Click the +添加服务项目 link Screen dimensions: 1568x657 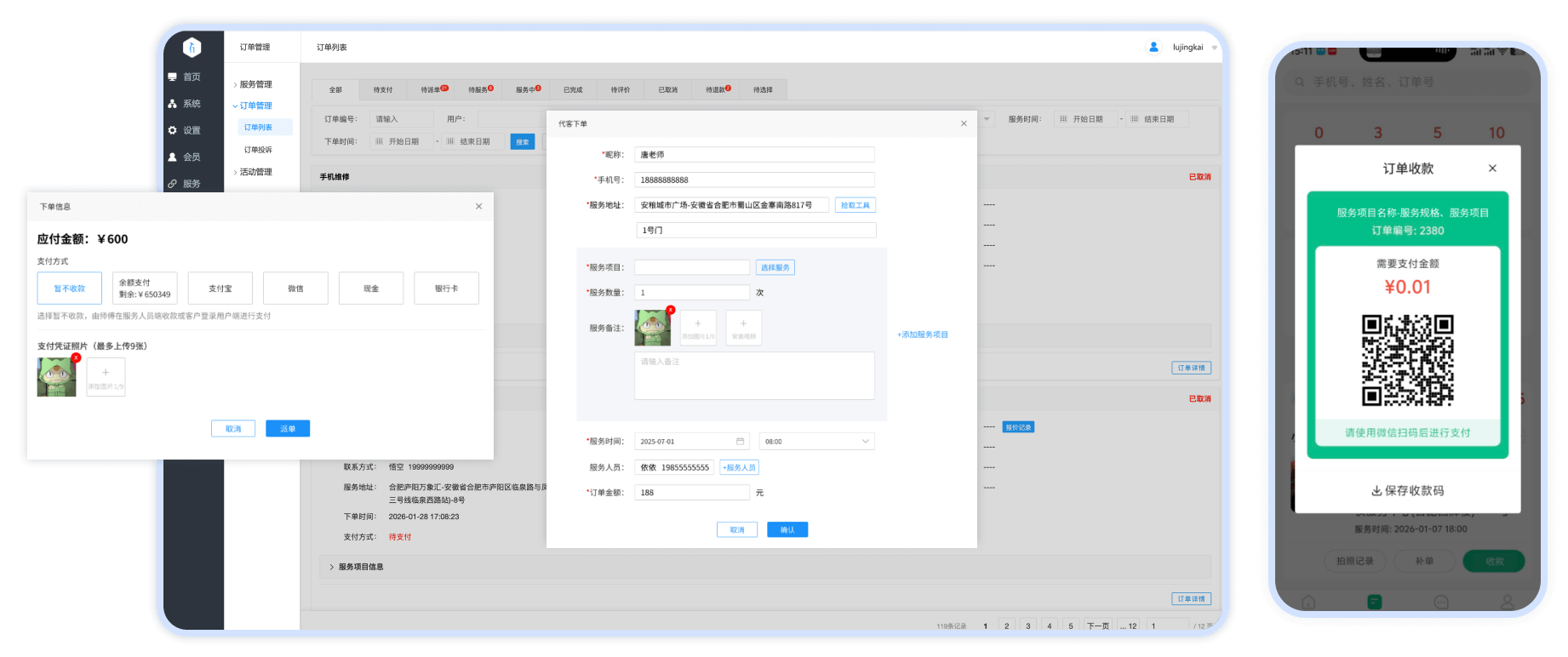click(x=923, y=334)
